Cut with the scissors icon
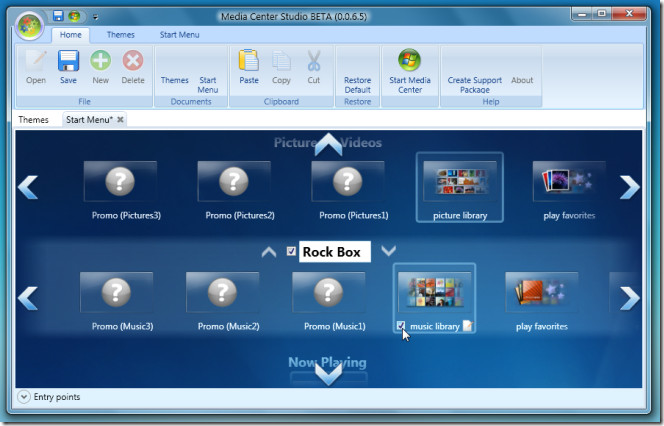Screen dimensions: 664x426 point(314,60)
